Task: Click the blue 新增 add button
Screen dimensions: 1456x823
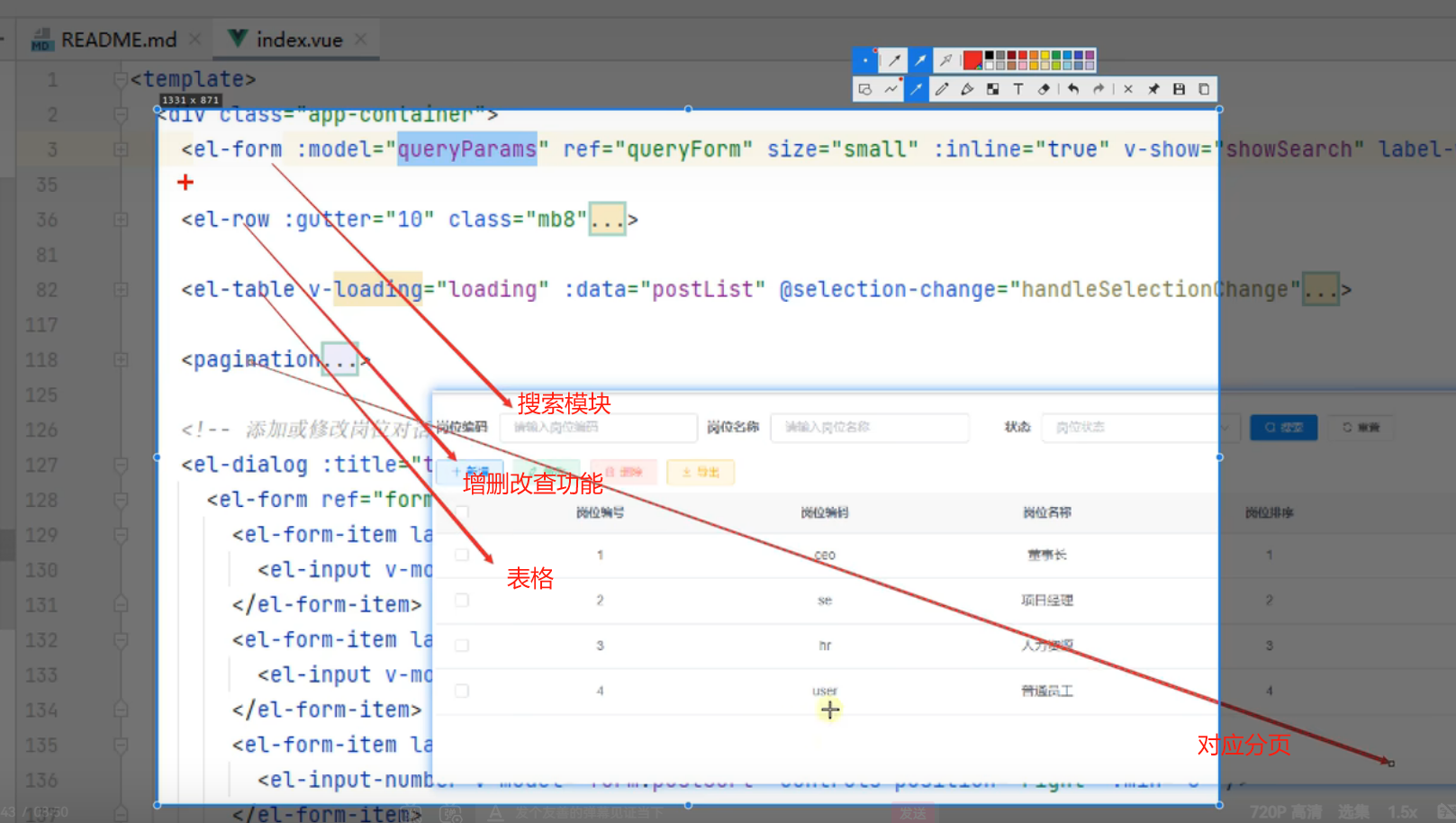Action: point(470,472)
